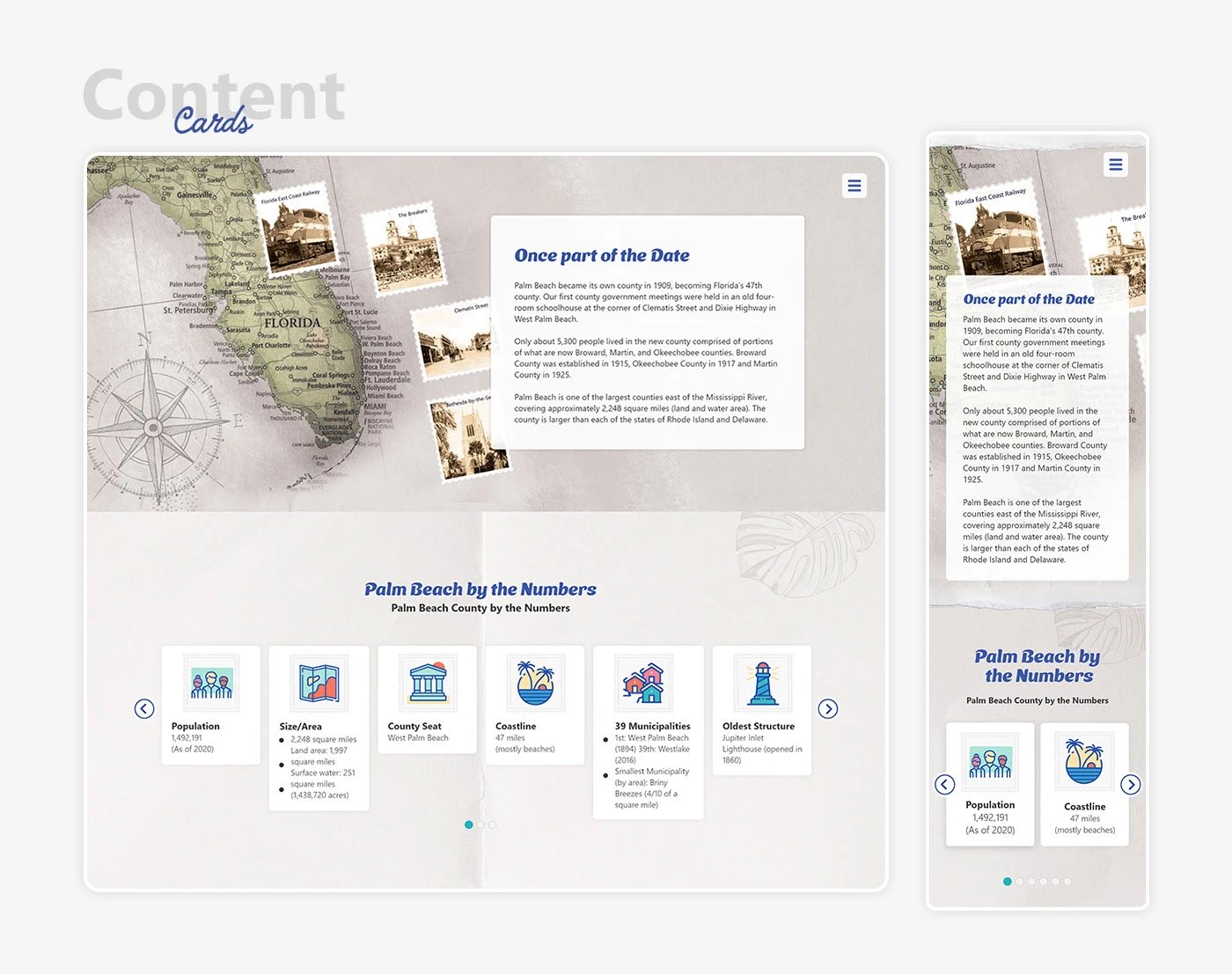Go to next slide in mobile carousel
The height and width of the screenshot is (974, 1232).
[1131, 784]
